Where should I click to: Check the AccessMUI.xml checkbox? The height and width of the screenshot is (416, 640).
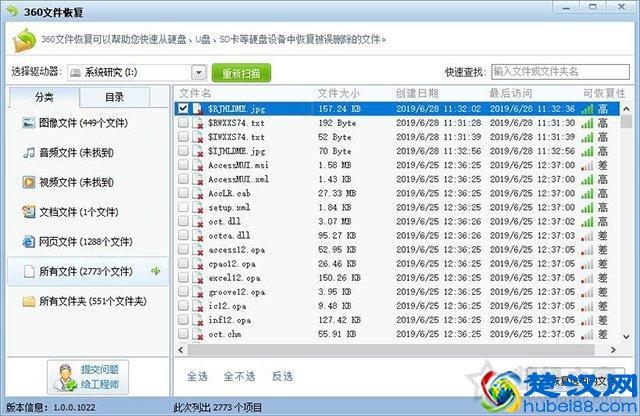tap(183, 179)
